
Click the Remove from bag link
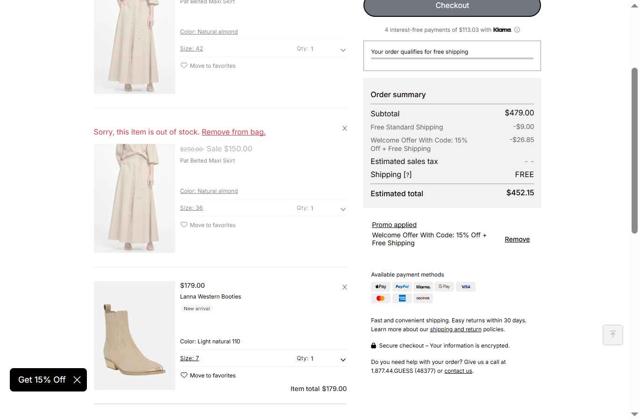[x=233, y=132]
